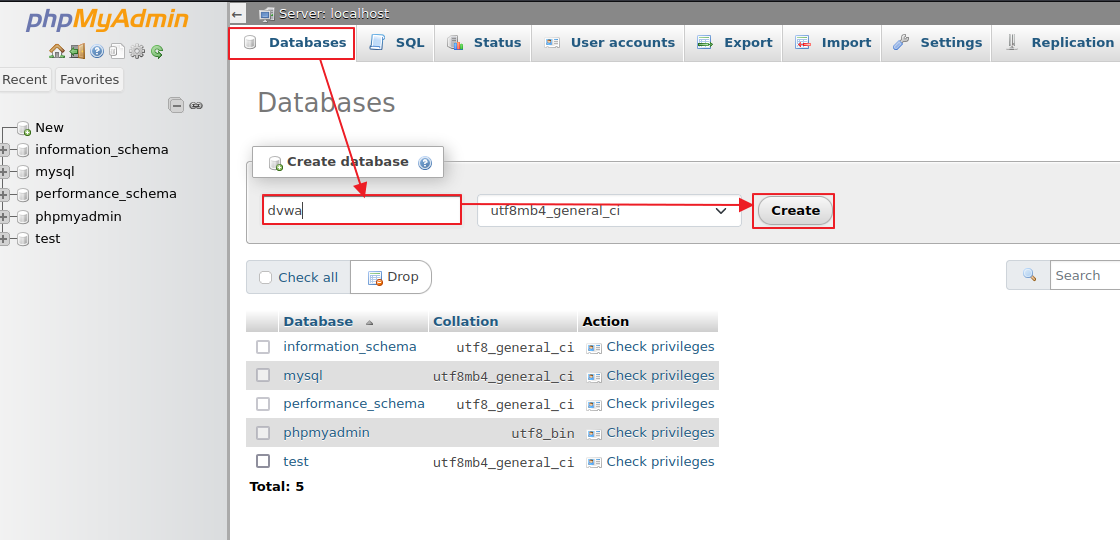Tick the Check all checkbox

(x=266, y=278)
